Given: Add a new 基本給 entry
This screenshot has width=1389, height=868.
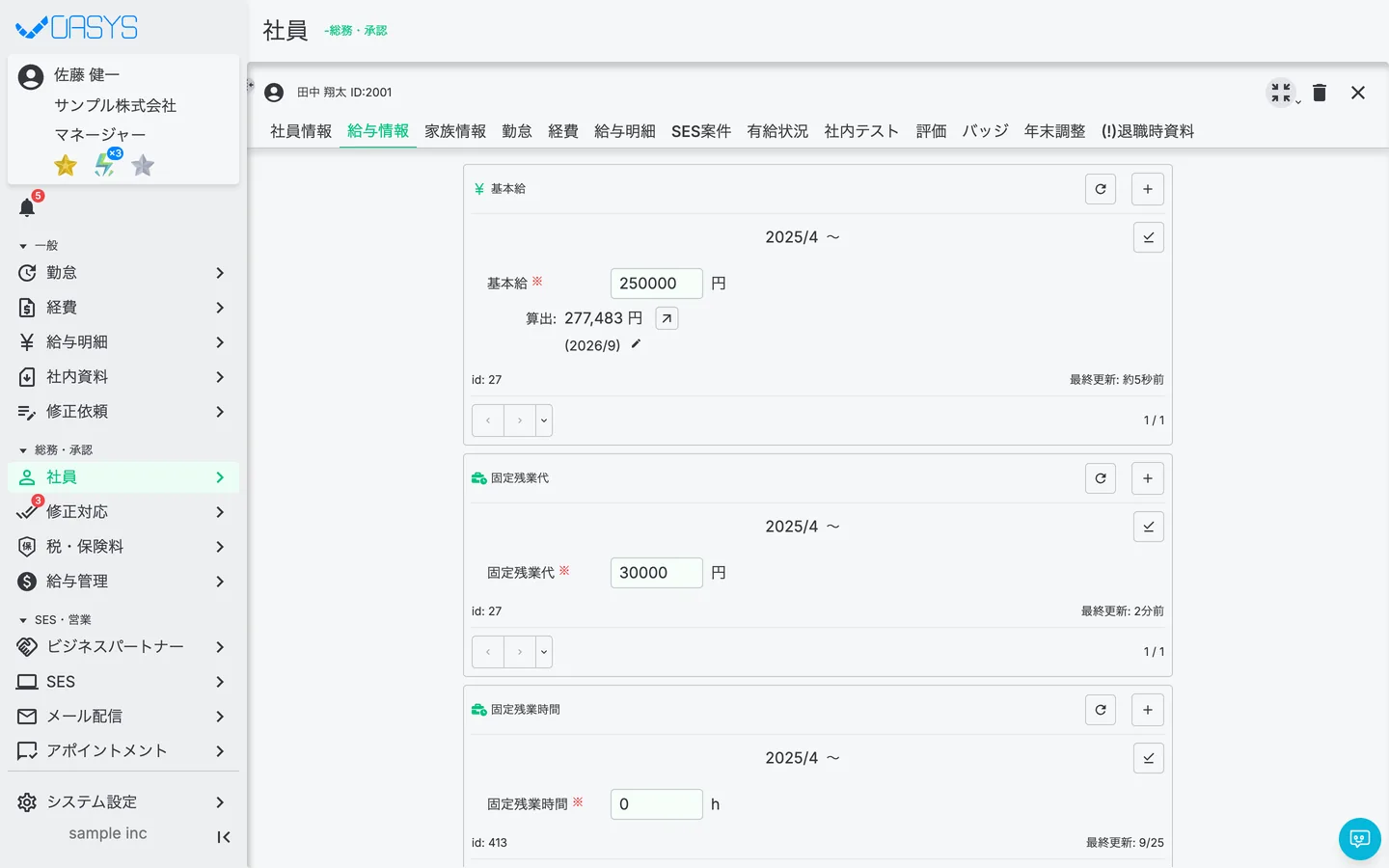Looking at the screenshot, I should (1148, 189).
